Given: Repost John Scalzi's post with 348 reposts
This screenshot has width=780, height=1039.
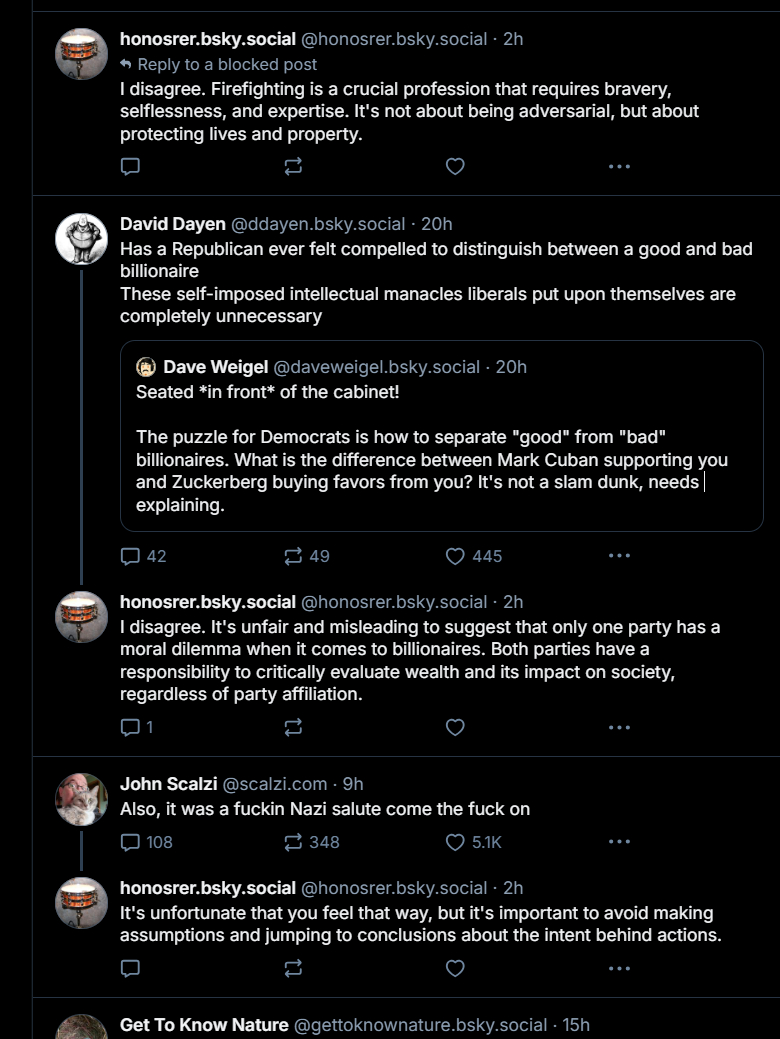Looking at the screenshot, I should coord(311,842).
